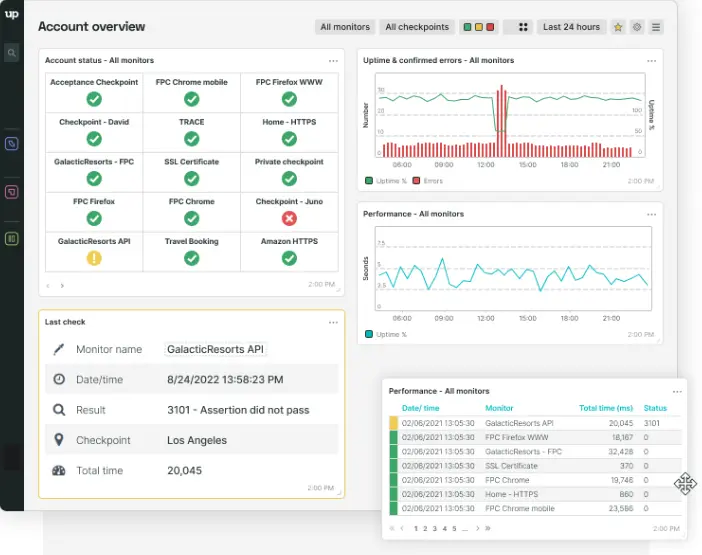The height and width of the screenshot is (555, 702).
Task: Toggle the red status filter square
Action: point(490,27)
